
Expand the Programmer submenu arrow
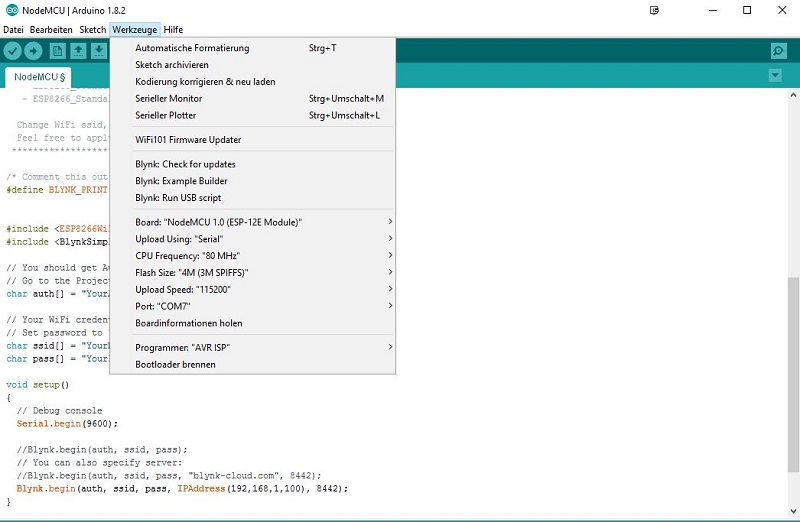tap(390, 347)
